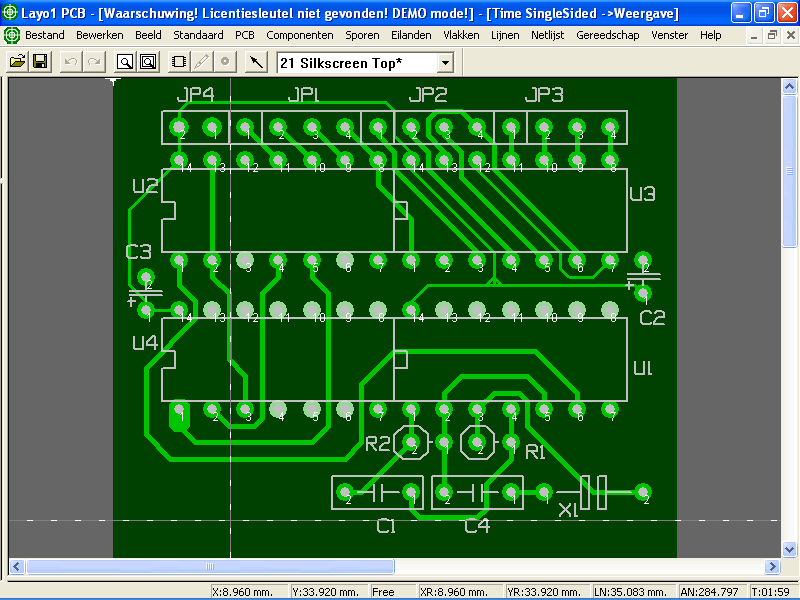Viewport: 800px width, 600px height.
Task: Open the Bestand menu
Action: tap(45, 35)
